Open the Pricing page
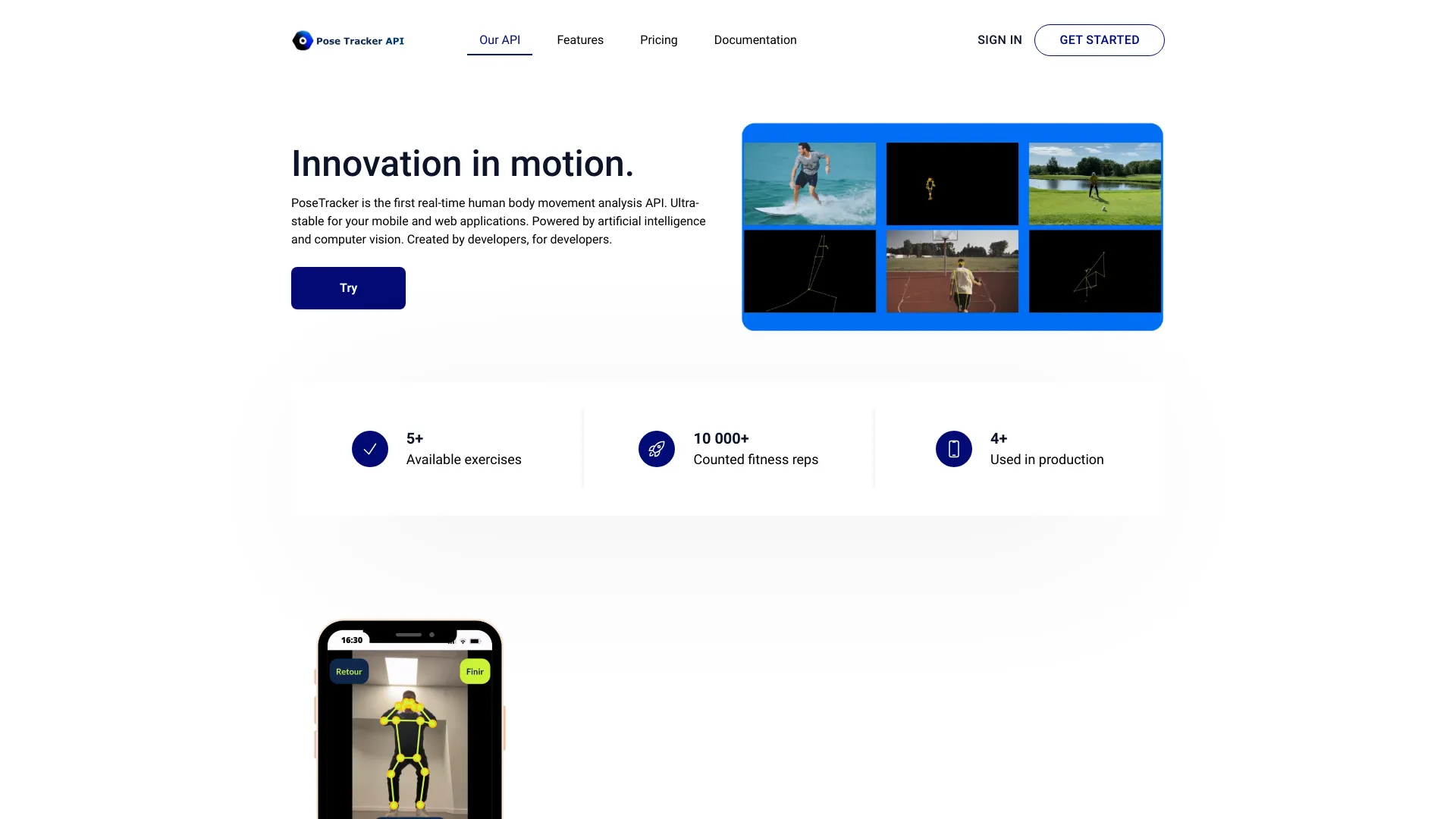This screenshot has height=819, width=1456. 658,40
